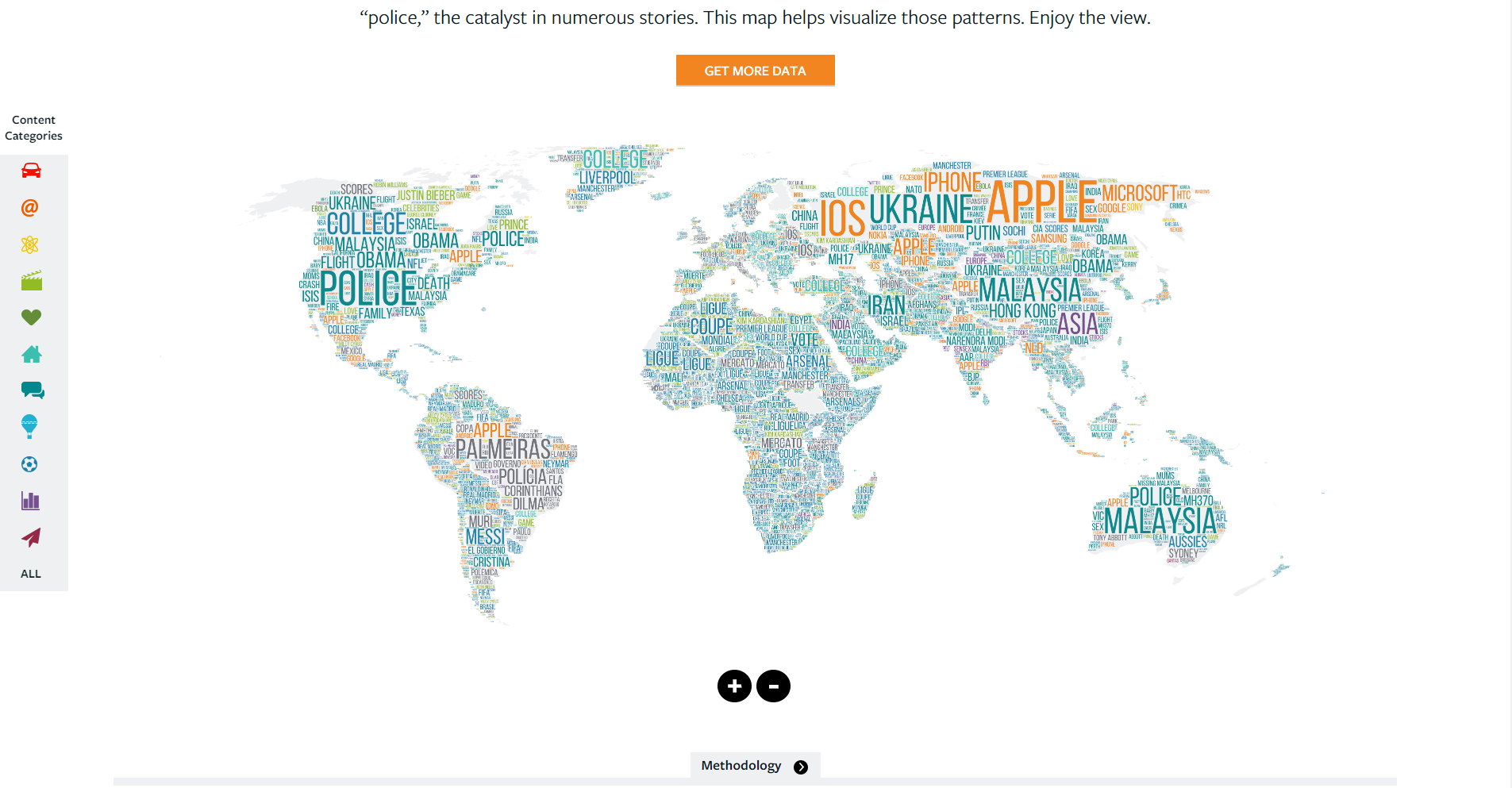Select the green clapperboard entertainment category
This screenshot has width=1512, height=788.
coord(31,281)
